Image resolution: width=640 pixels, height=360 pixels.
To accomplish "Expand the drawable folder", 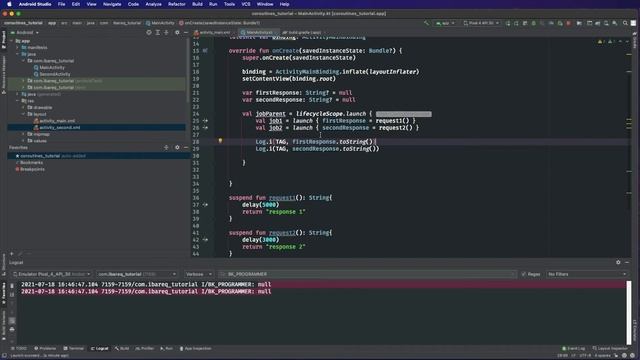I will 23,107.
